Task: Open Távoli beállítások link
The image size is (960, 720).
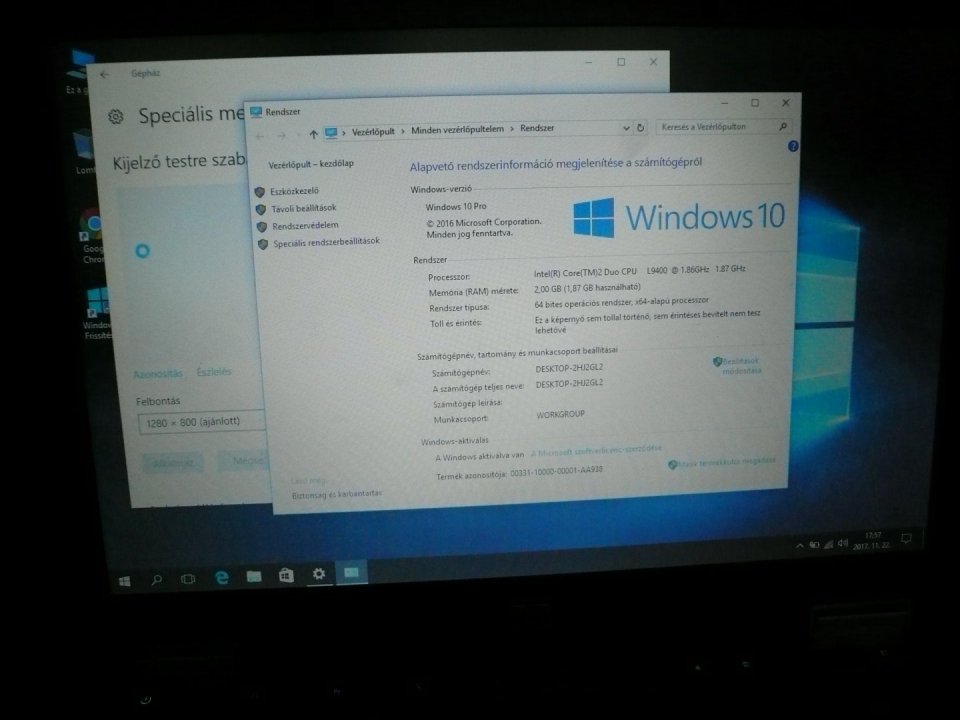Action: coord(304,208)
